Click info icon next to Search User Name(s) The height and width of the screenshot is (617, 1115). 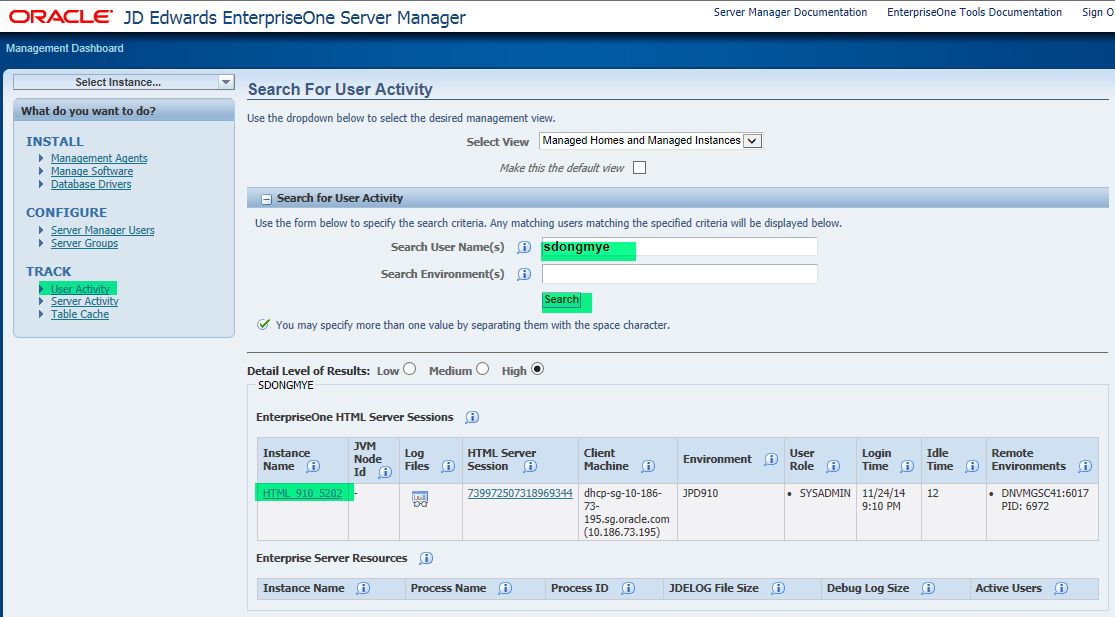coord(524,247)
